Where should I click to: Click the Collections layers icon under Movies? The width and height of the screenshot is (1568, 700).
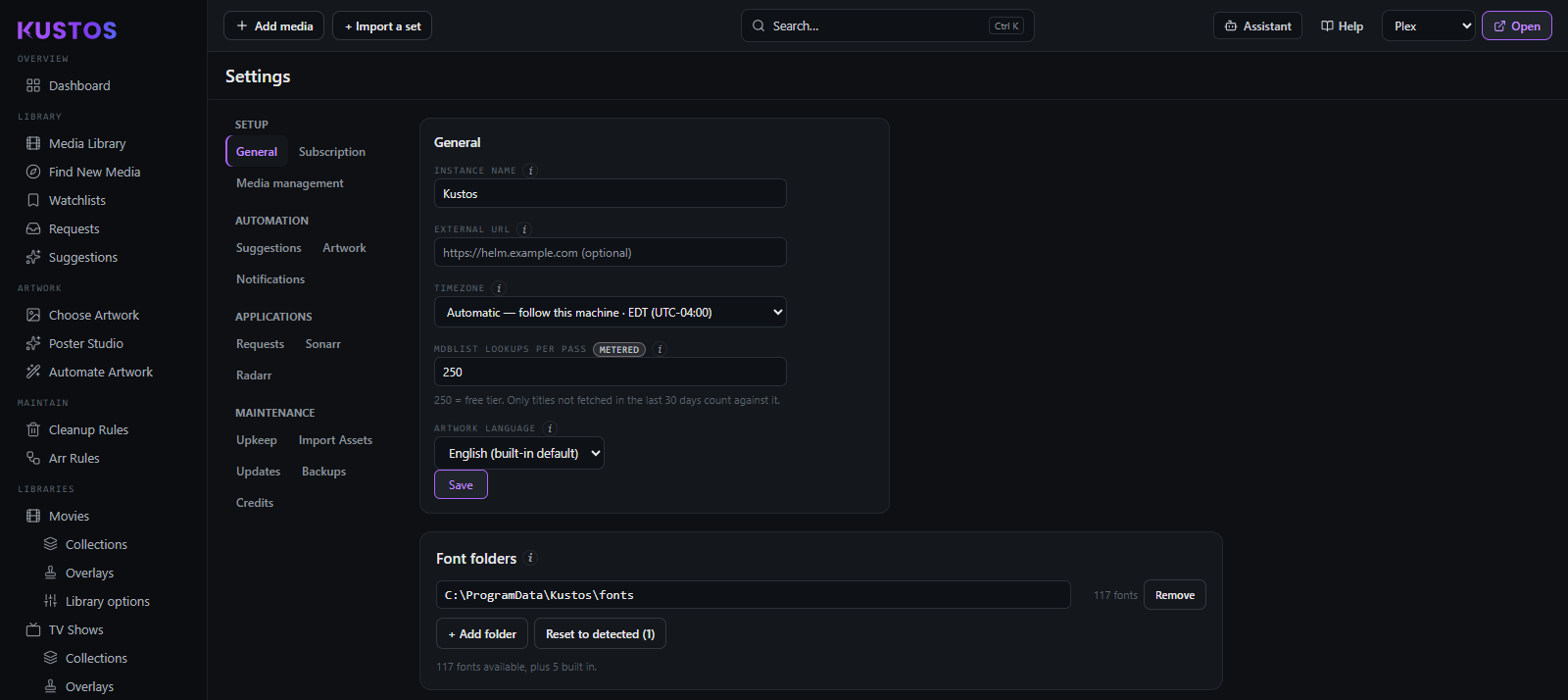51,544
